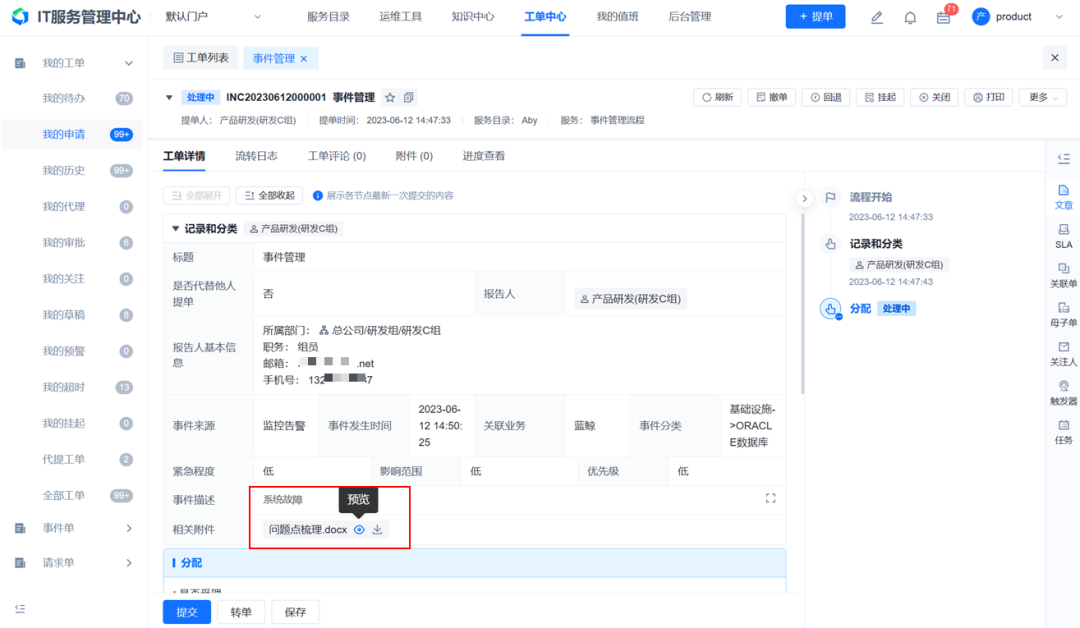Open 我的历史 in sidebar

tap(73, 171)
